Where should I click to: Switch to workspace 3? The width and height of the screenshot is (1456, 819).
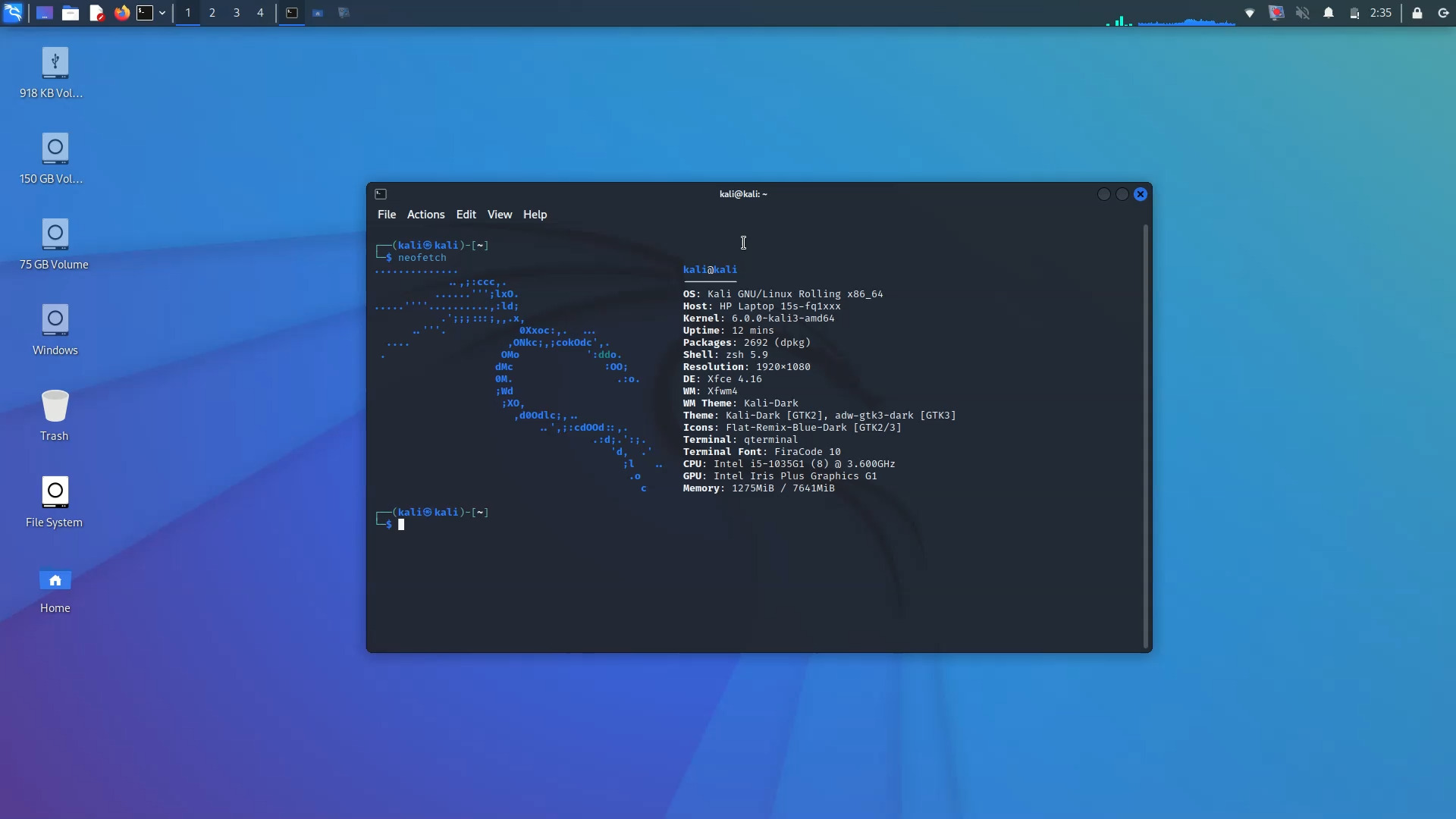tap(236, 12)
